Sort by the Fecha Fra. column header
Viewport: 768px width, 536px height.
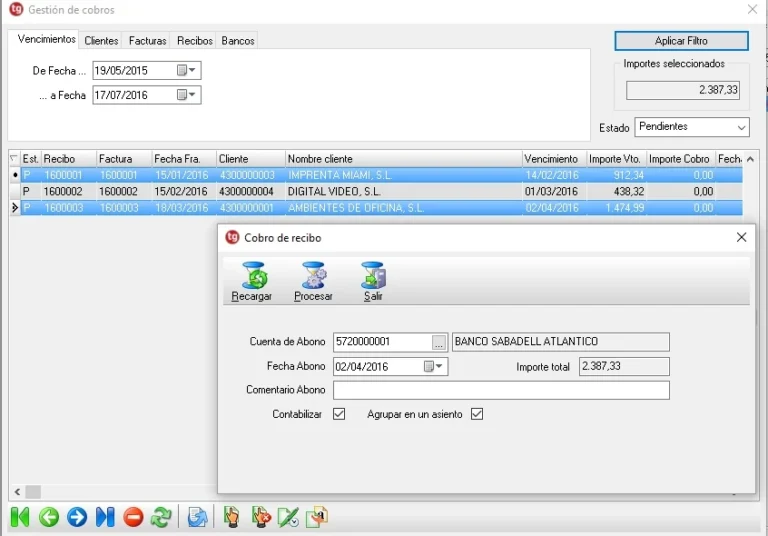(x=184, y=159)
